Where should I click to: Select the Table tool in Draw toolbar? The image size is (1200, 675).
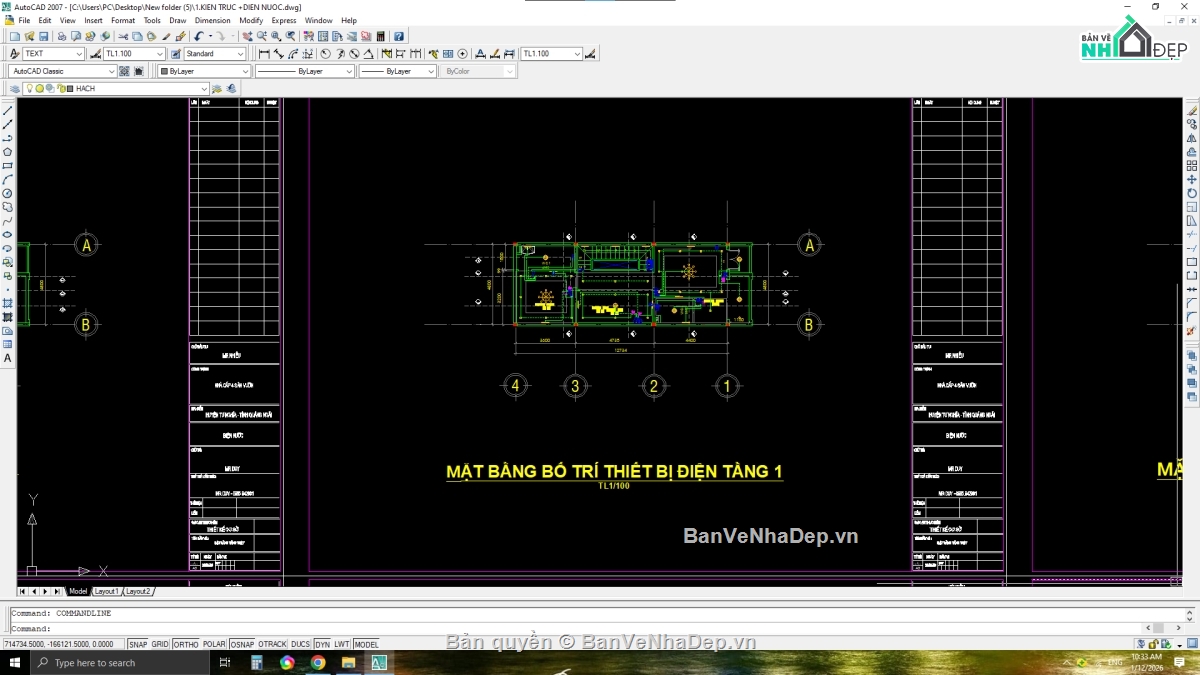pos(8,344)
